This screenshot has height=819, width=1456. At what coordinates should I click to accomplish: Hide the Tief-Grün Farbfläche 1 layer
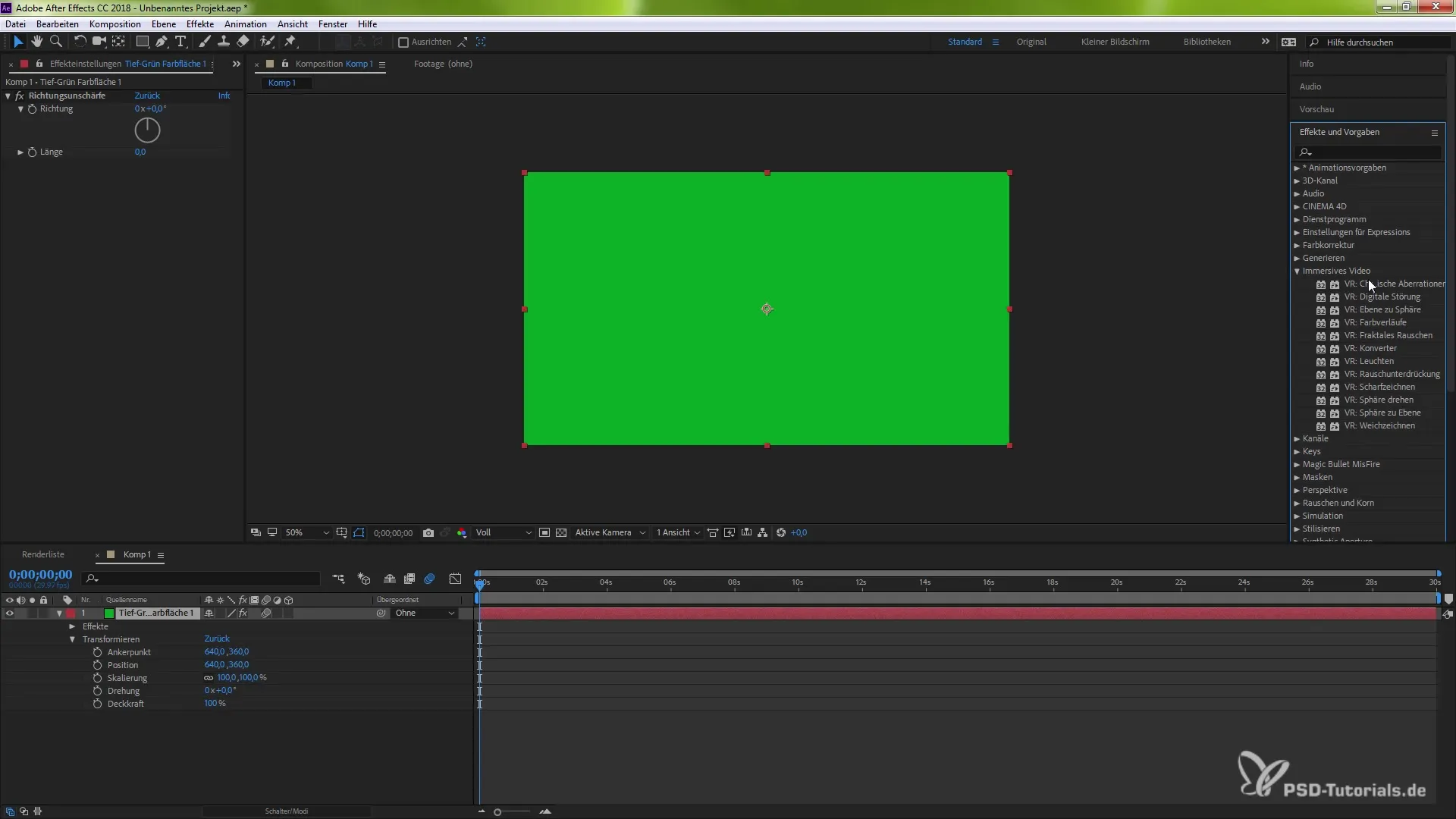pyautogui.click(x=9, y=613)
